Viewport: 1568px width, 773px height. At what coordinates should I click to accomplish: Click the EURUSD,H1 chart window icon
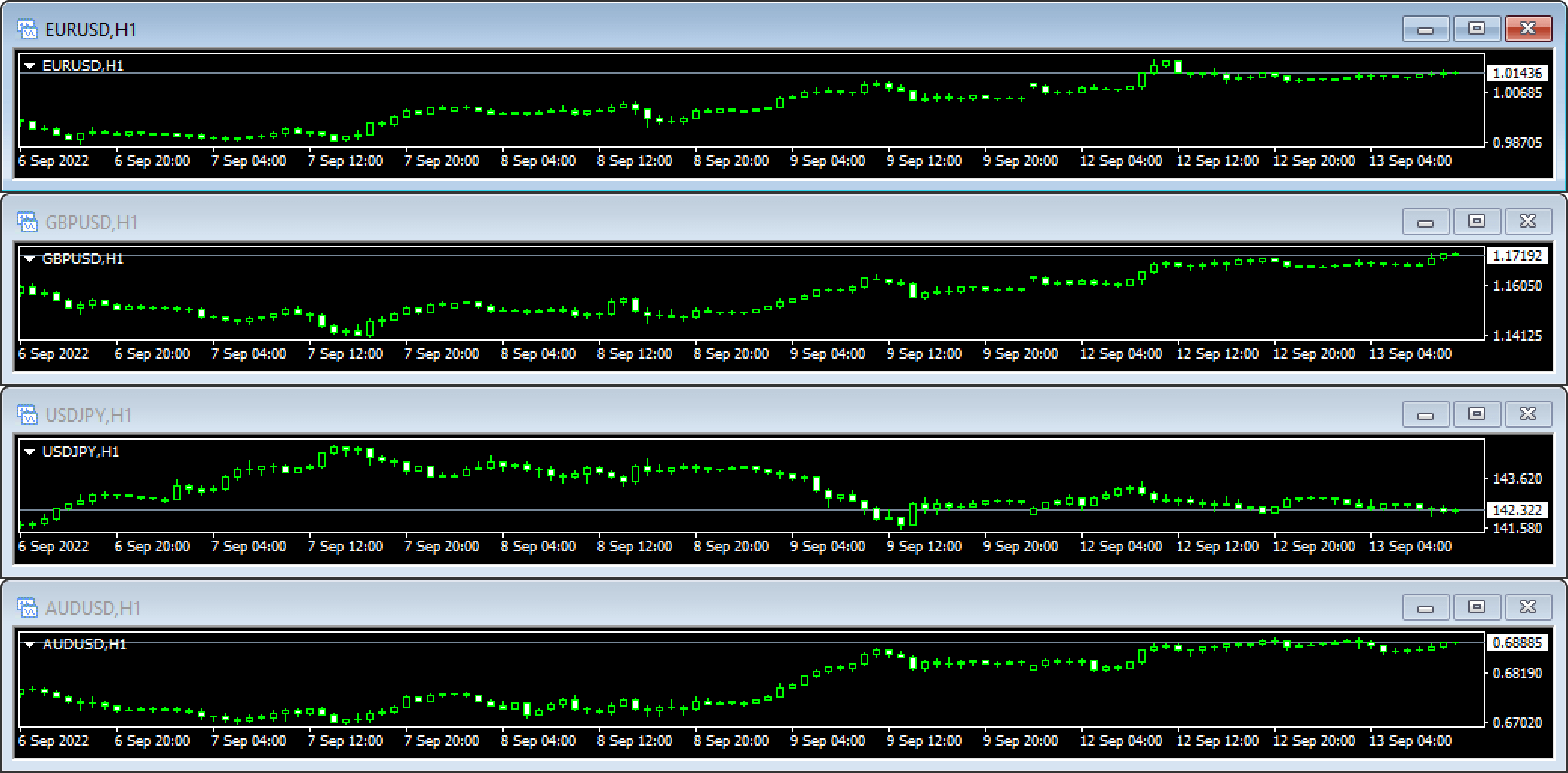point(27,29)
